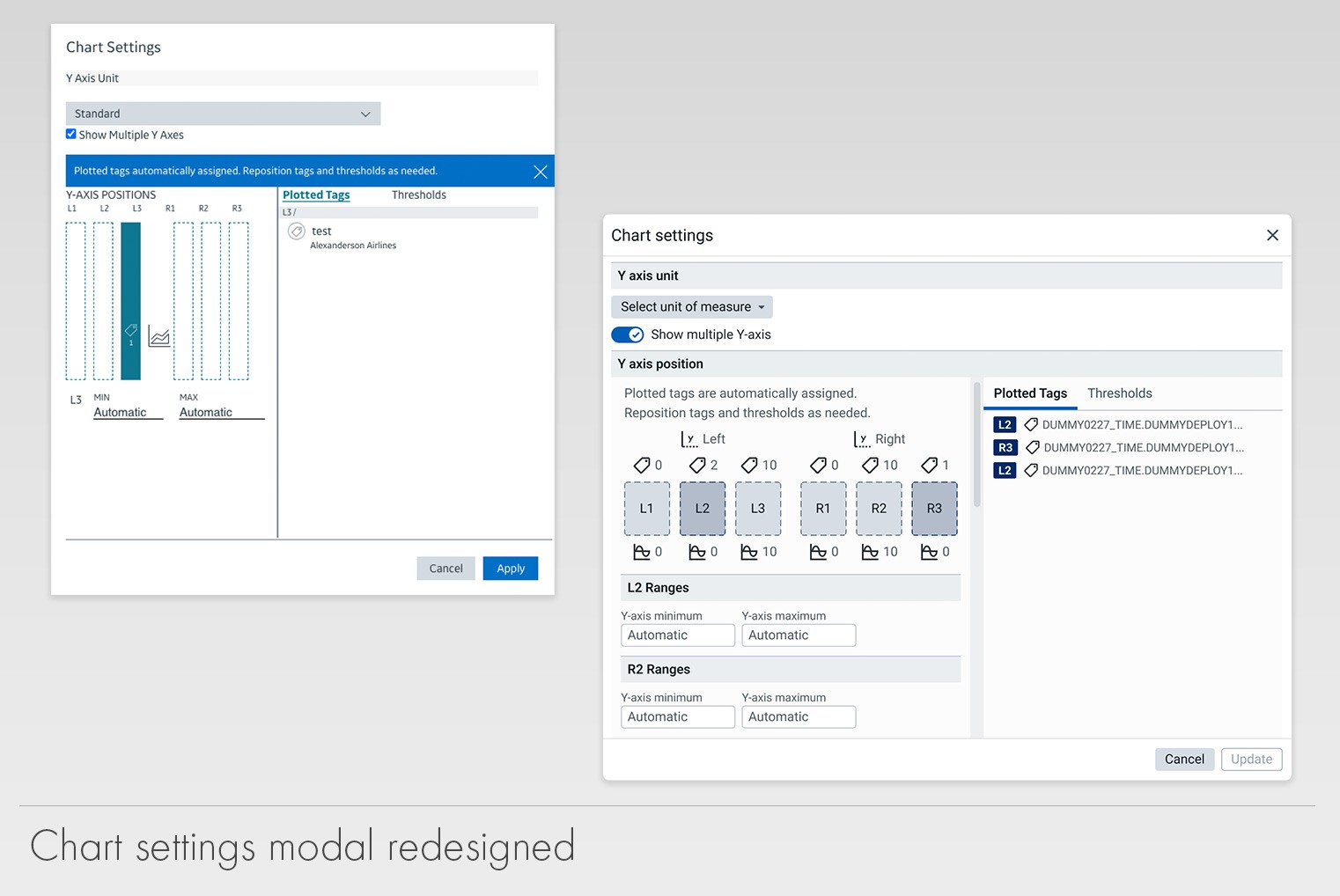
Task: Click tag icon of the last DUMMY0227 row
Action: click(x=1031, y=470)
